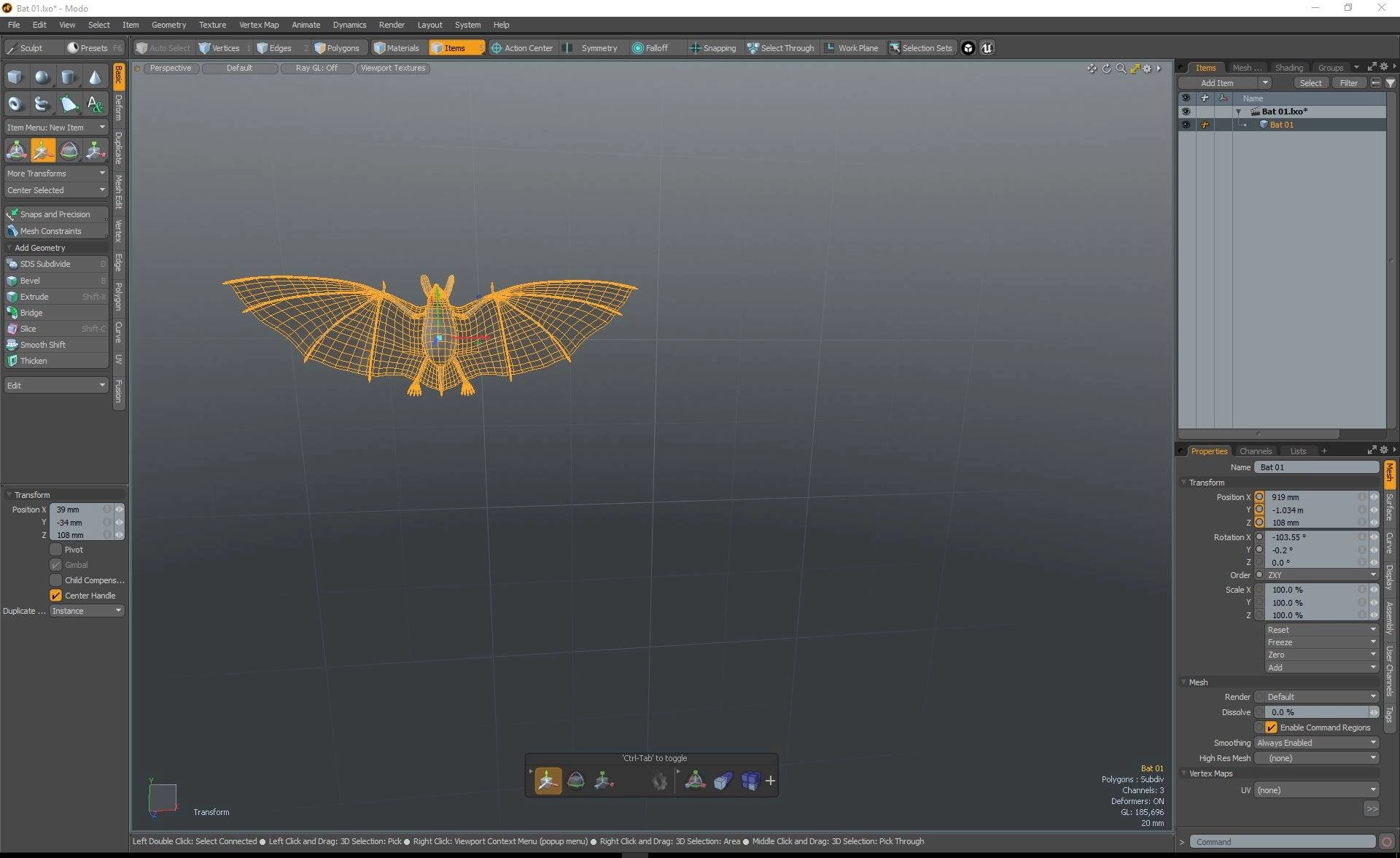Activate the Move tool in toolbox
1400x858 pixels.
pyautogui.click(x=42, y=150)
